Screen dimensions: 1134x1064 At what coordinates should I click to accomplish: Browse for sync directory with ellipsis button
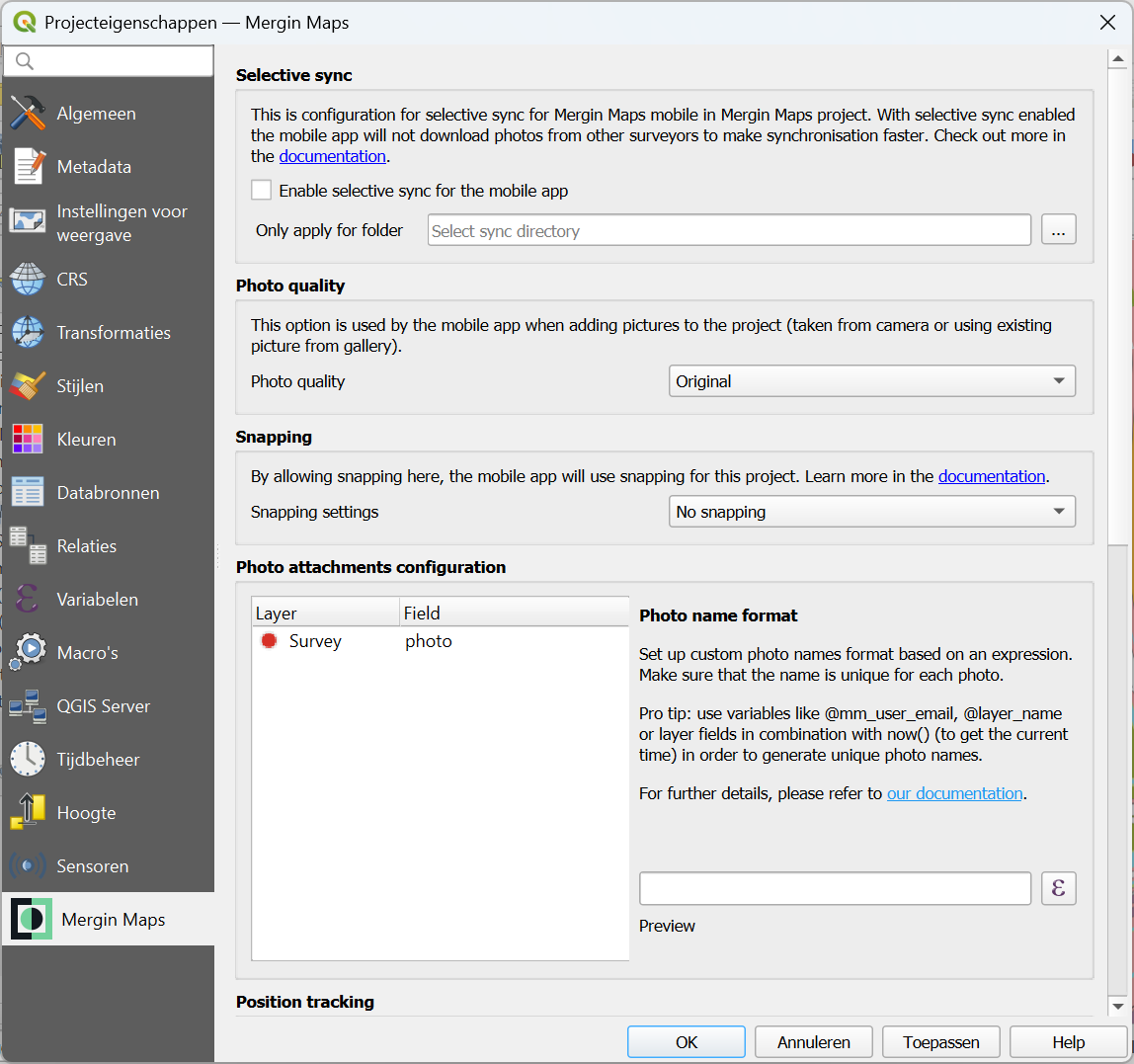tap(1058, 230)
